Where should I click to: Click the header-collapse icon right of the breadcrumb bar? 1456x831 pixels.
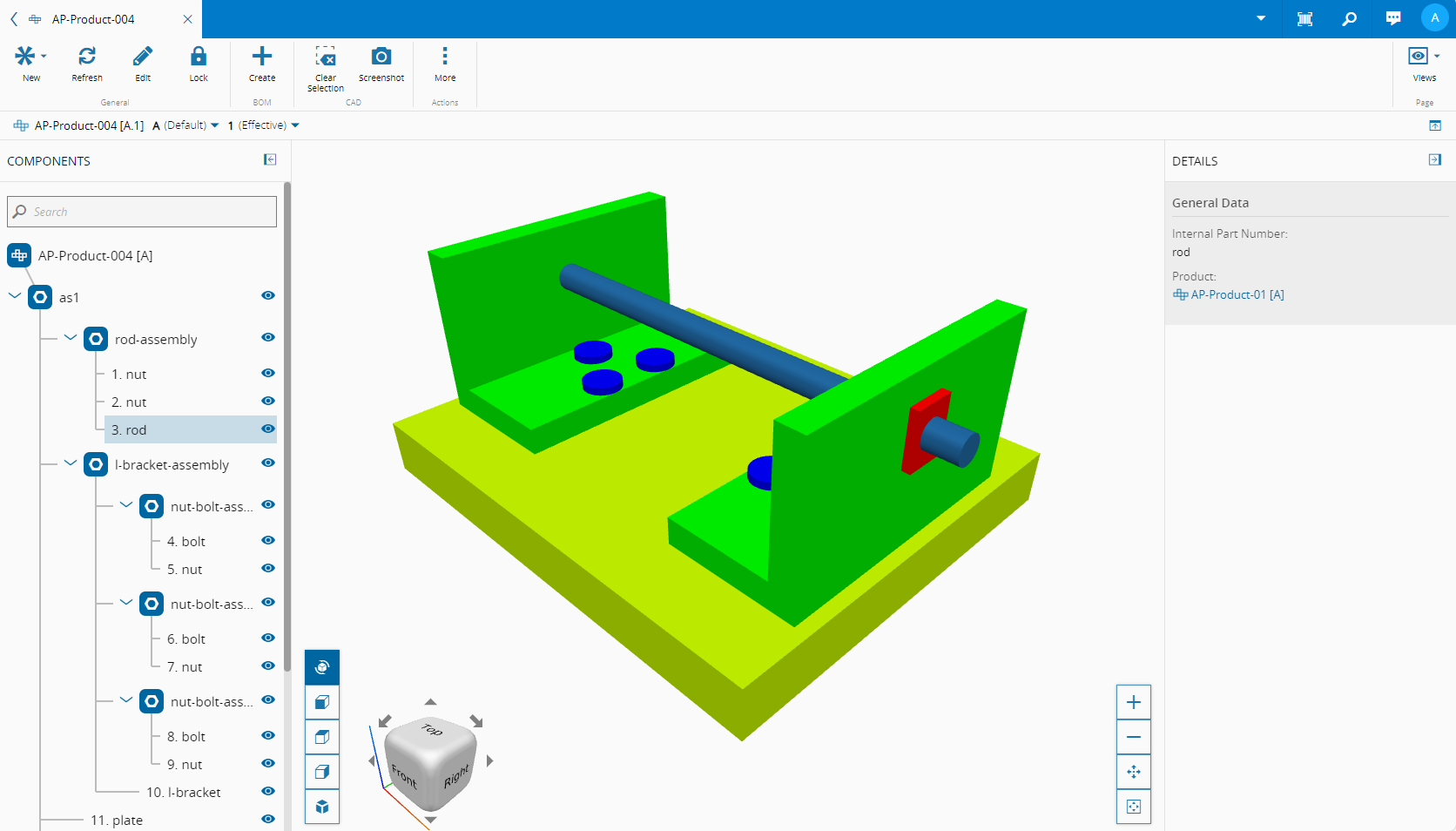(1435, 125)
